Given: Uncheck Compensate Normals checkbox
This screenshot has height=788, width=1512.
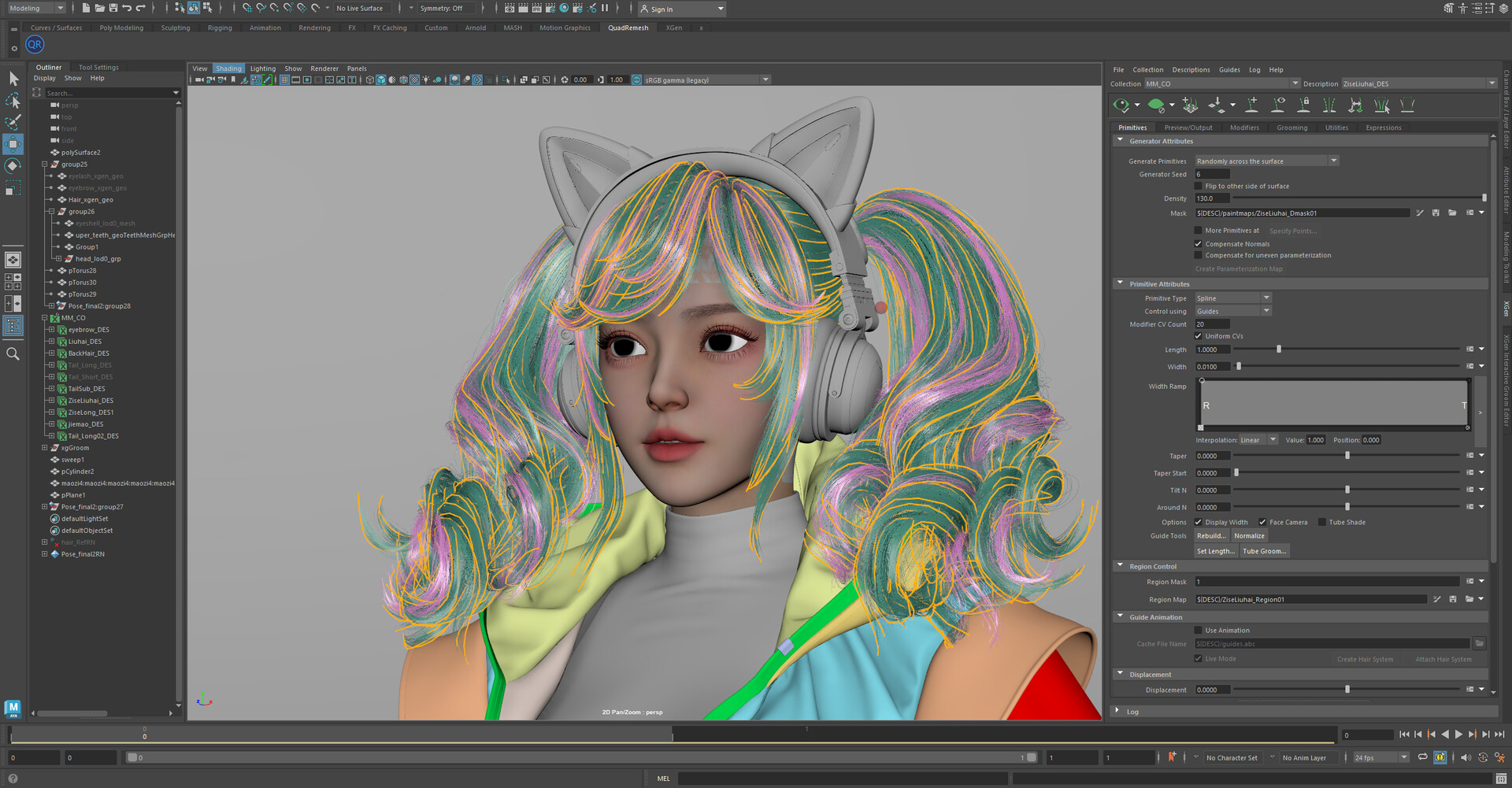Looking at the screenshot, I should pos(1199,244).
